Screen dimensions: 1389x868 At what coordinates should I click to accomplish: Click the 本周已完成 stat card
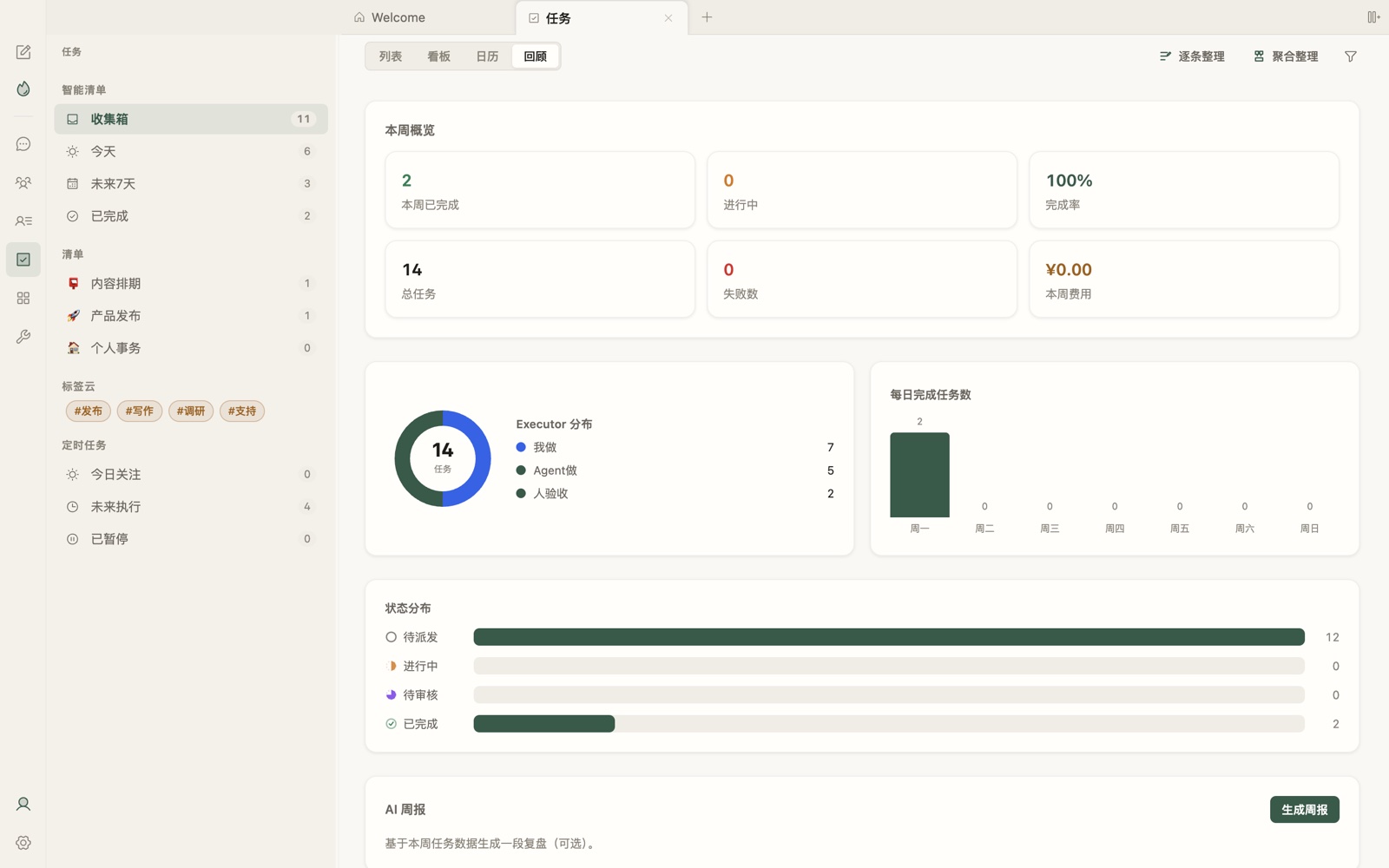(x=540, y=190)
